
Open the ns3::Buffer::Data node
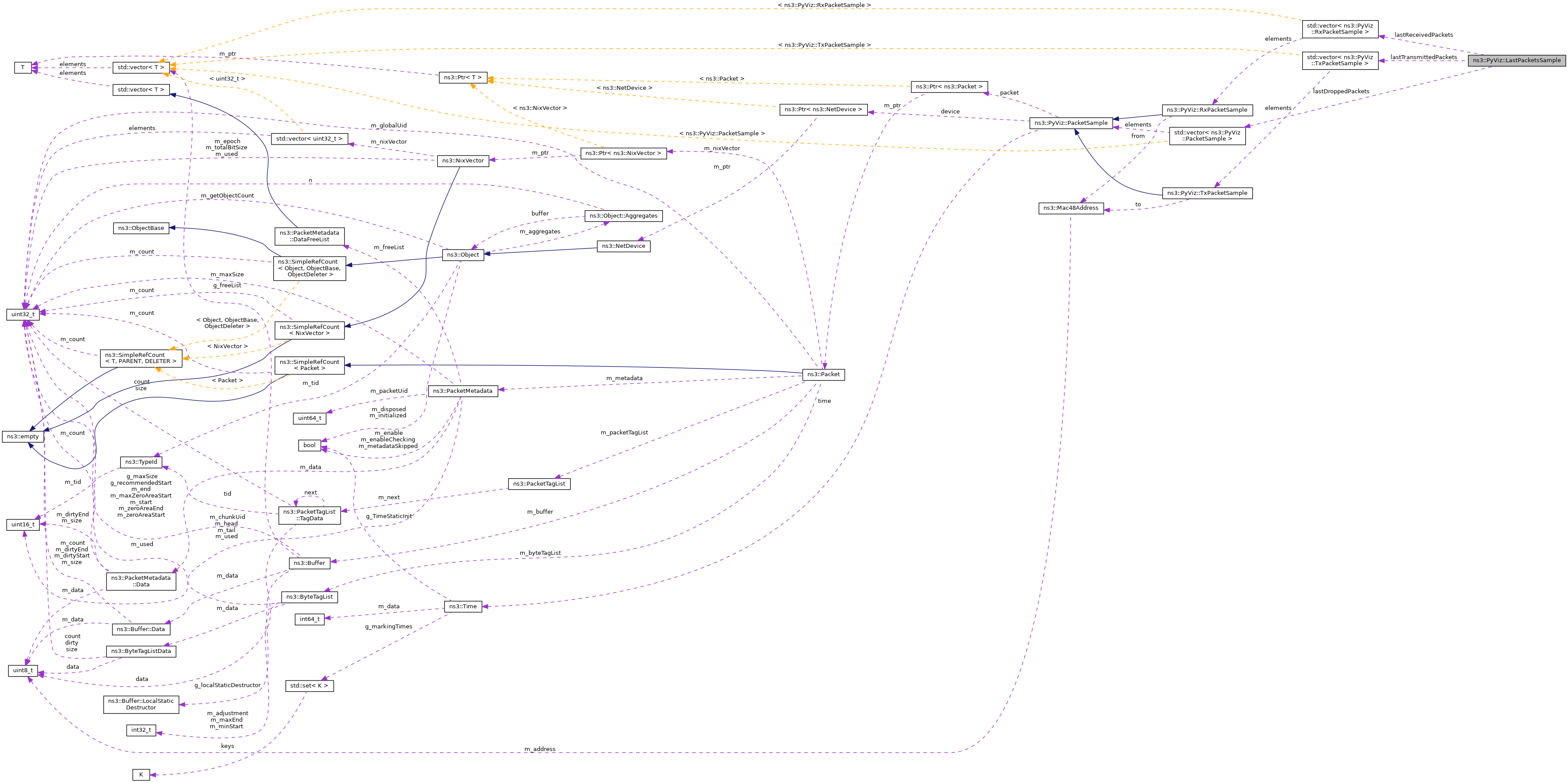point(141,630)
